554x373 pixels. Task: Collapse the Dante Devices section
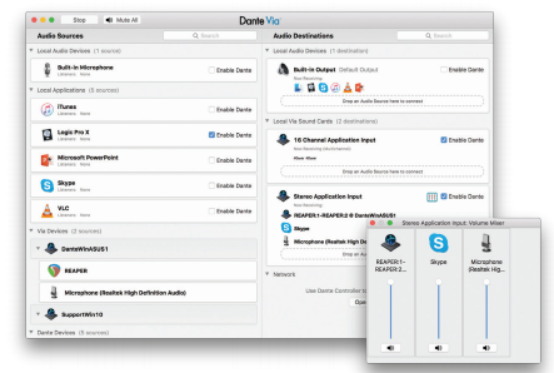point(31,332)
